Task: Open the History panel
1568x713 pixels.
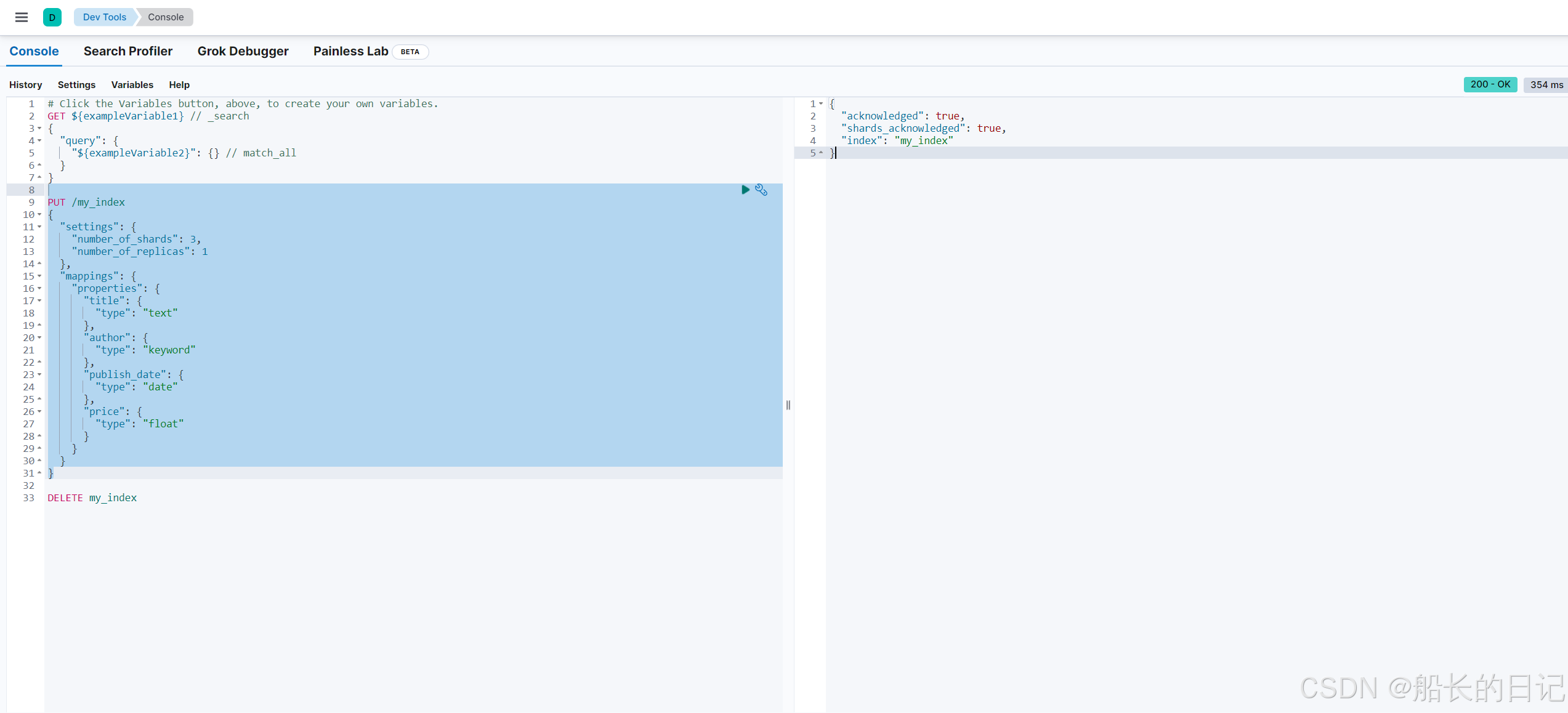Action: point(26,84)
